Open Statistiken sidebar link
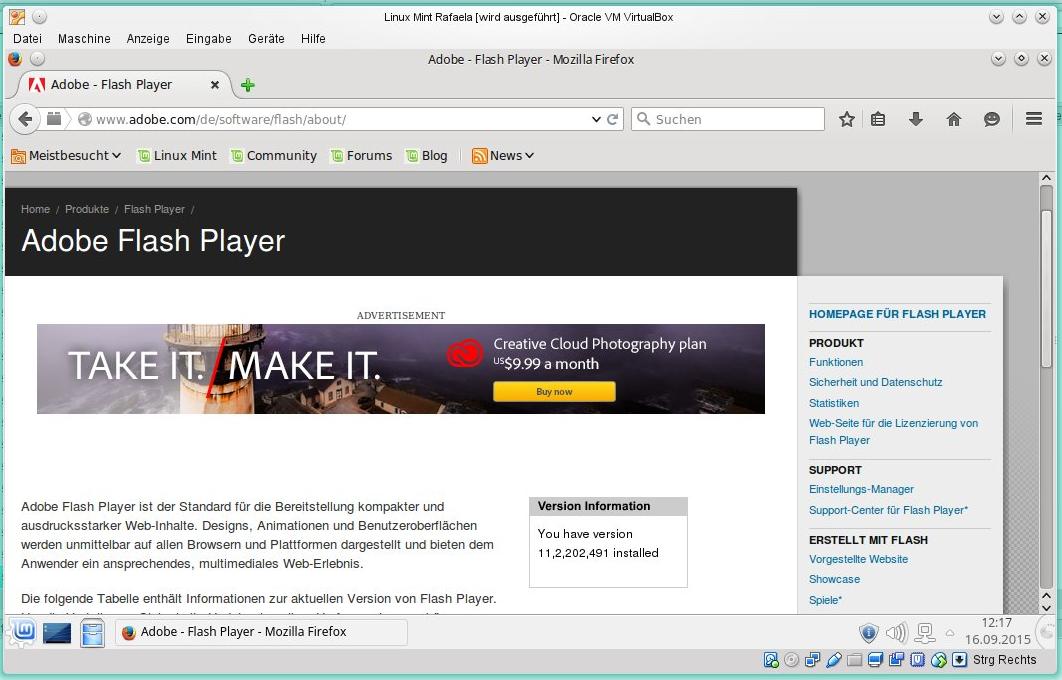This screenshot has width=1062, height=680. tap(834, 403)
